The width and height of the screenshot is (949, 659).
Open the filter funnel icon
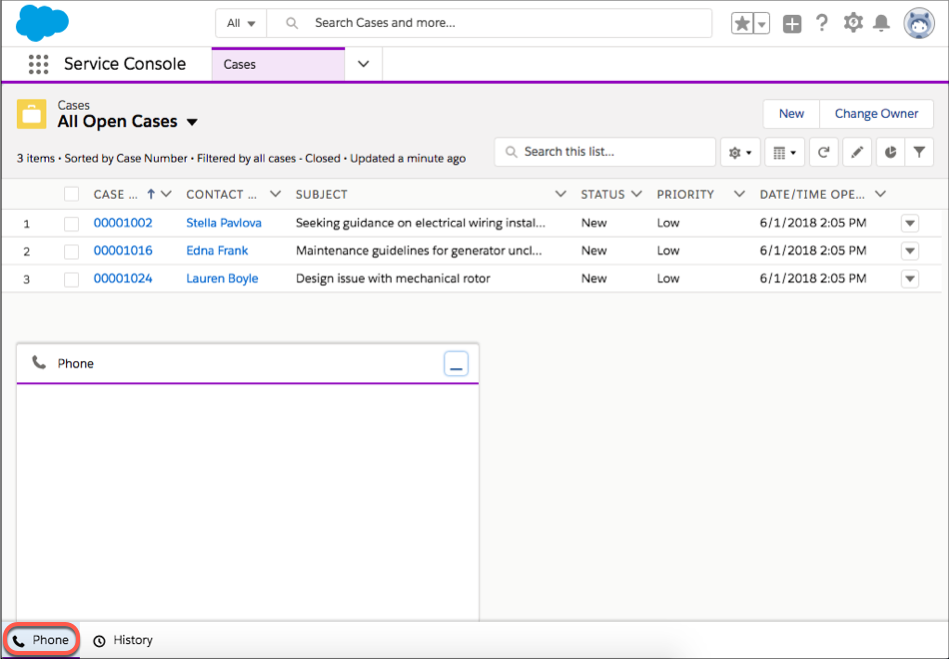point(919,152)
